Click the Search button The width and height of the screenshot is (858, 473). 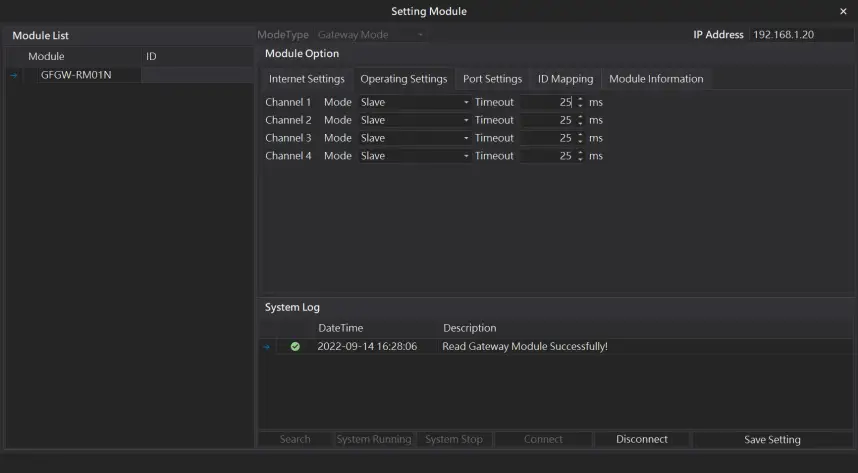point(295,440)
